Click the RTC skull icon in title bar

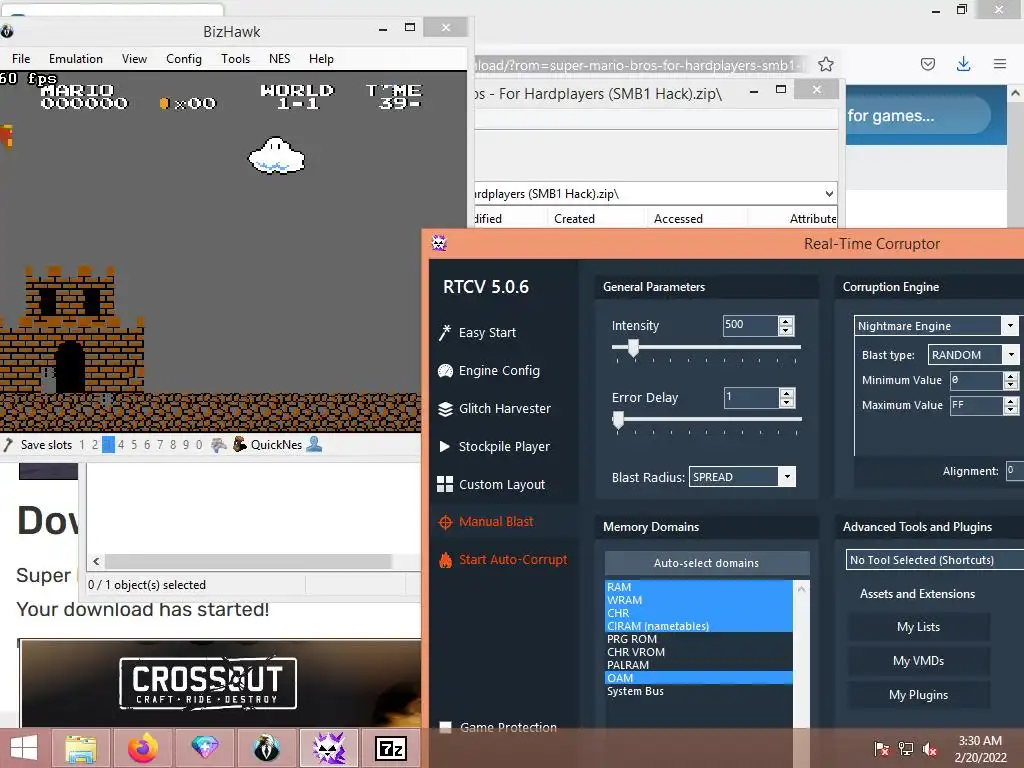coord(439,244)
